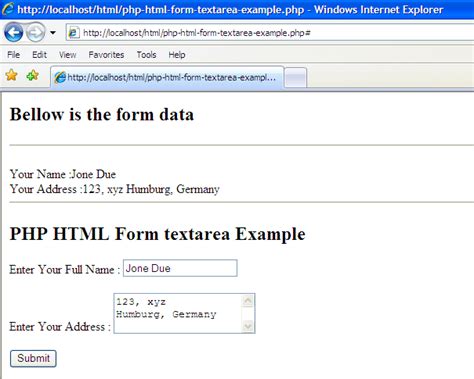Viewport: 474px width, 379px height.
Task: Click 'PHP HTML Form textarea Example' heading
Action: point(157,234)
